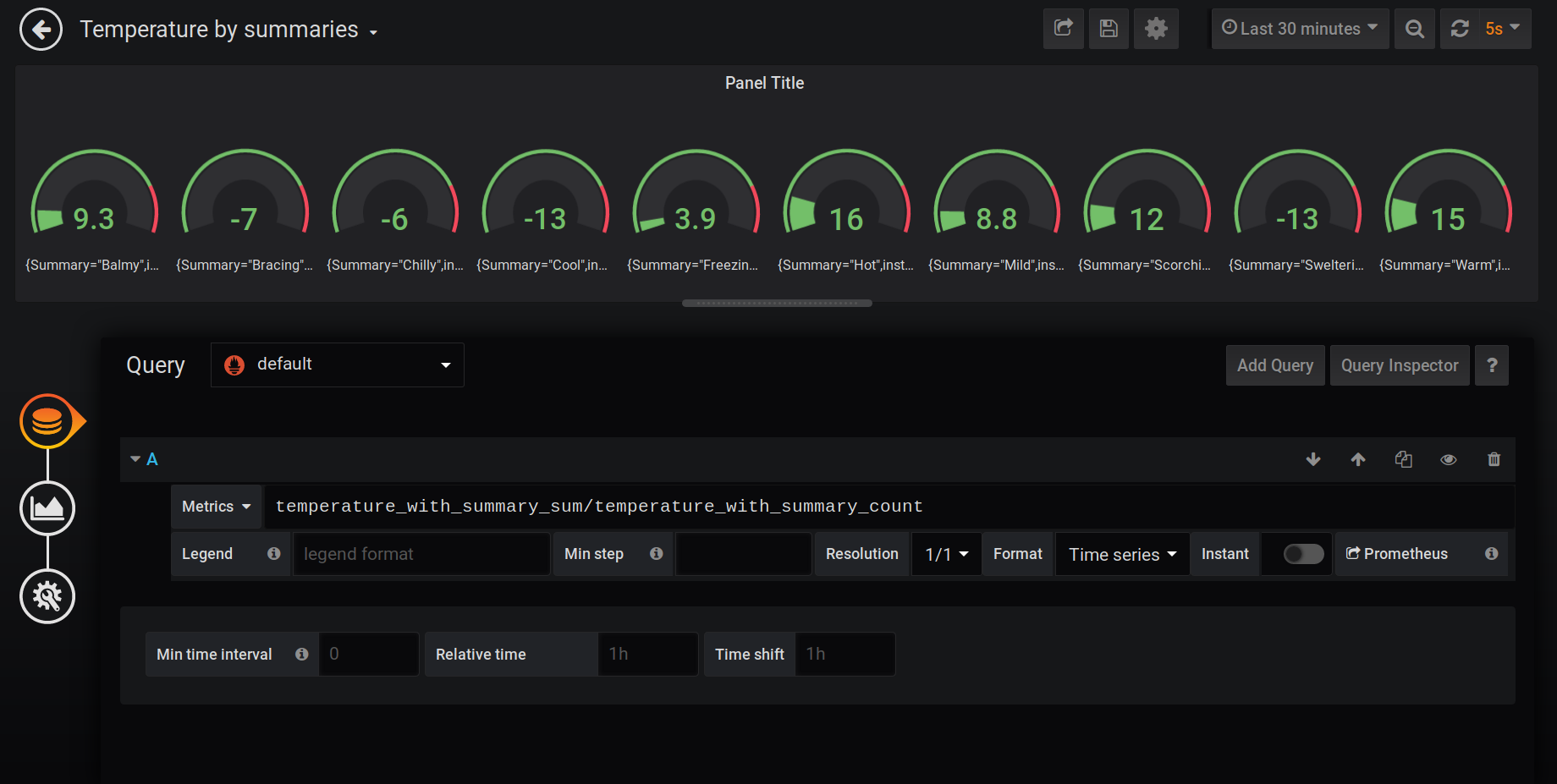Viewport: 1557px width, 784px height.
Task: Open the share dashboard icon
Action: tap(1063, 29)
